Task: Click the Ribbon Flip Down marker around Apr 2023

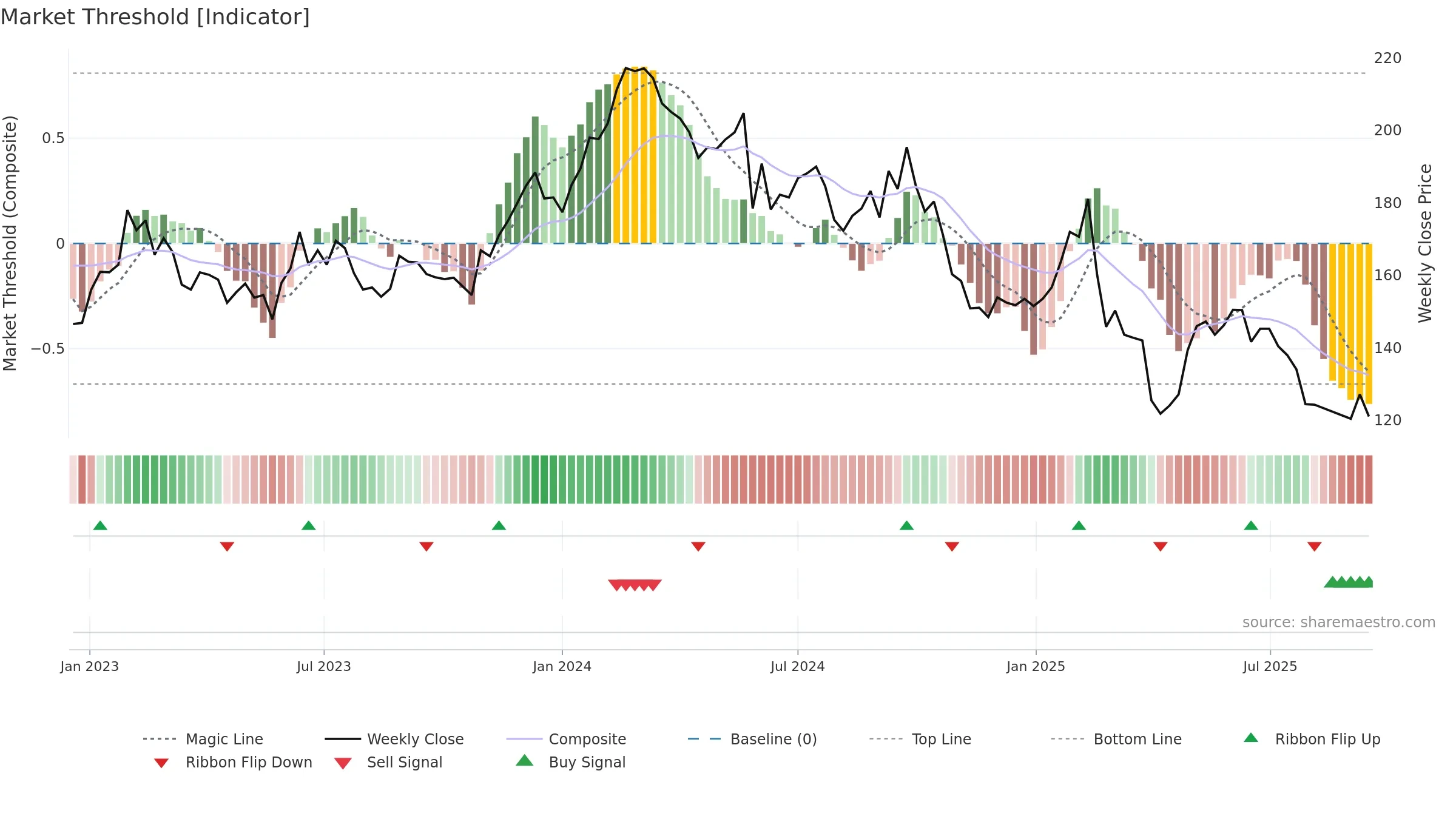Action: 227,547
